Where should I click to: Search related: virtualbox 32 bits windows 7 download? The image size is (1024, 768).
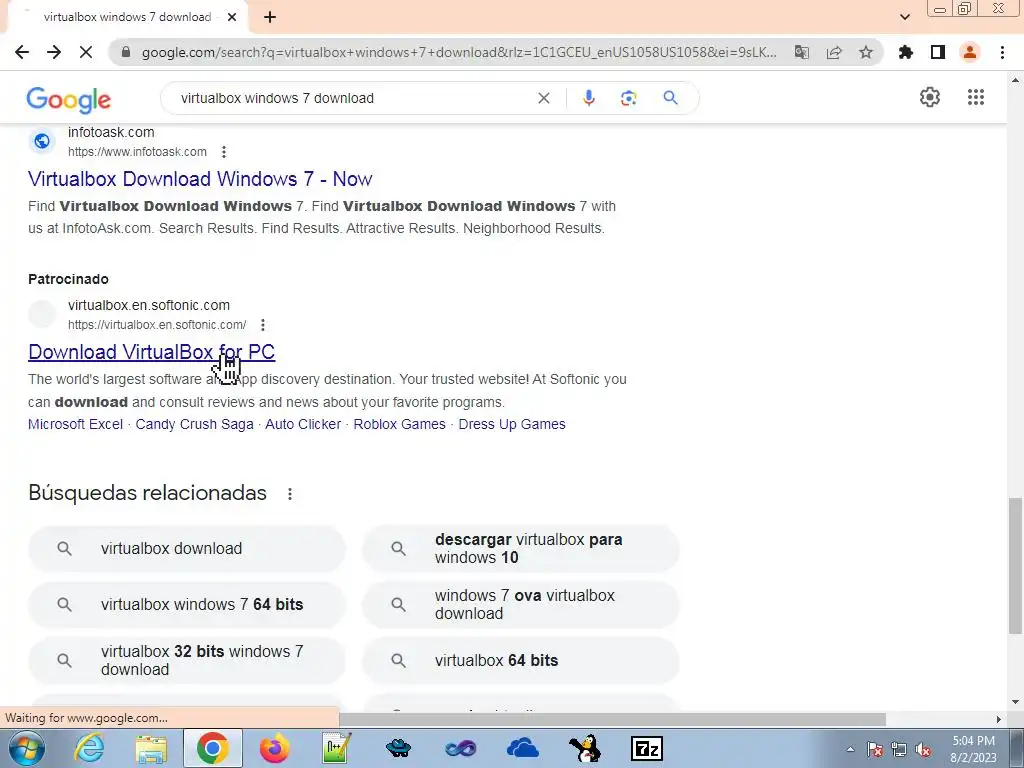click(187, 660)
